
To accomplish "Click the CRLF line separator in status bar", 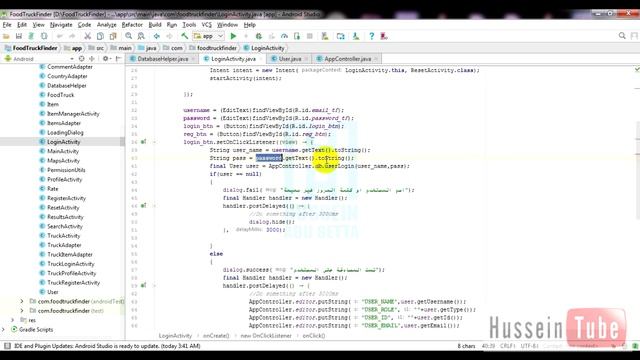I will point(507,346).
